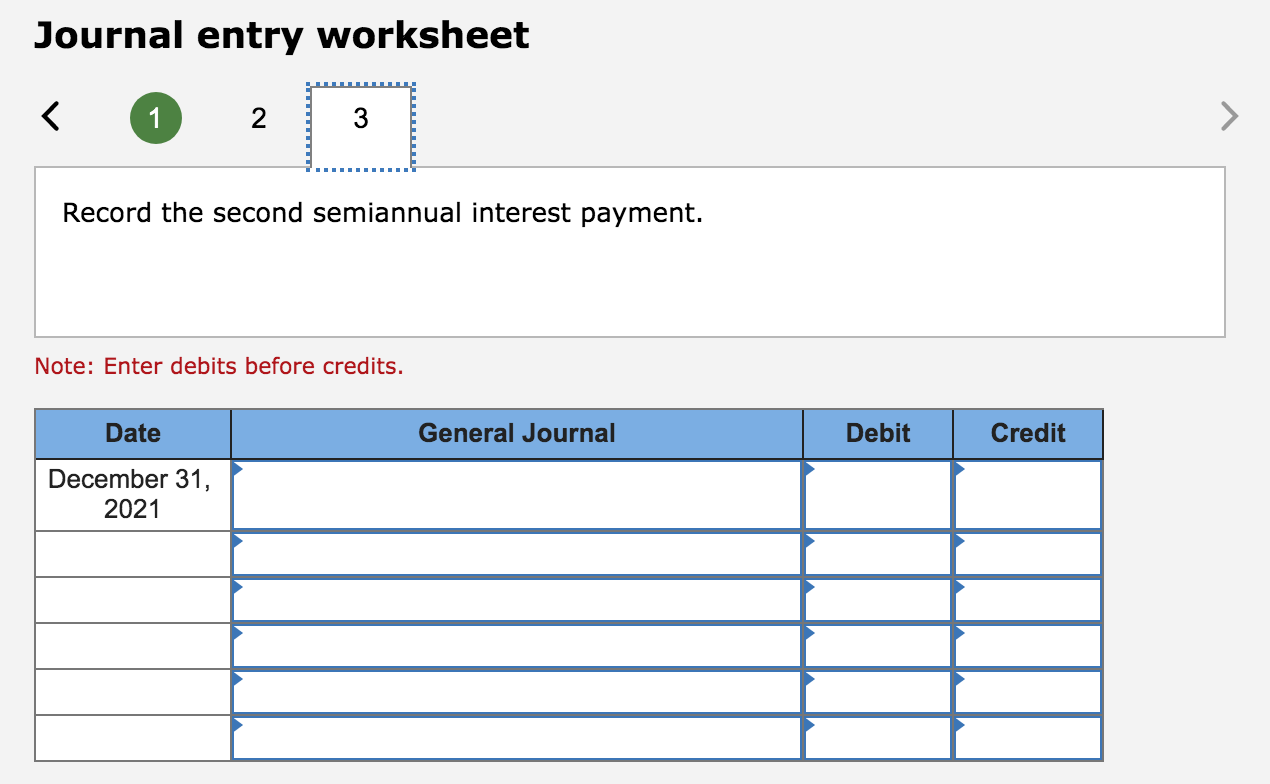Open journal entry tab 2
Image resolution: width=1270 pixels, height=784 pixels.
coord(258,118)
